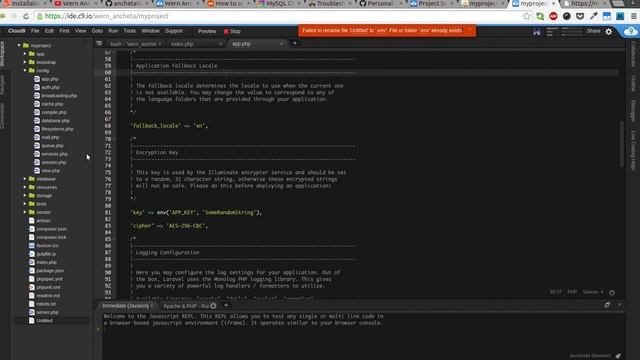Open session.php in the file tree
This screenshot has height=360, width=640.
pos(53,162)
